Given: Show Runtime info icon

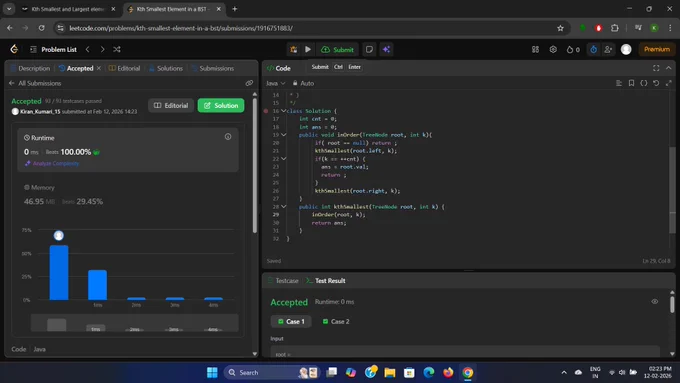Looking at the screenshot, I should click(x=228, y=137).
